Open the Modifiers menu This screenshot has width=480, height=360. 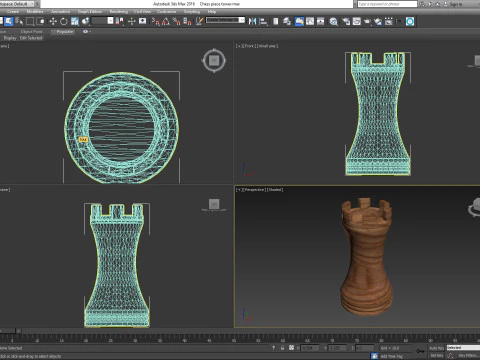35,12
